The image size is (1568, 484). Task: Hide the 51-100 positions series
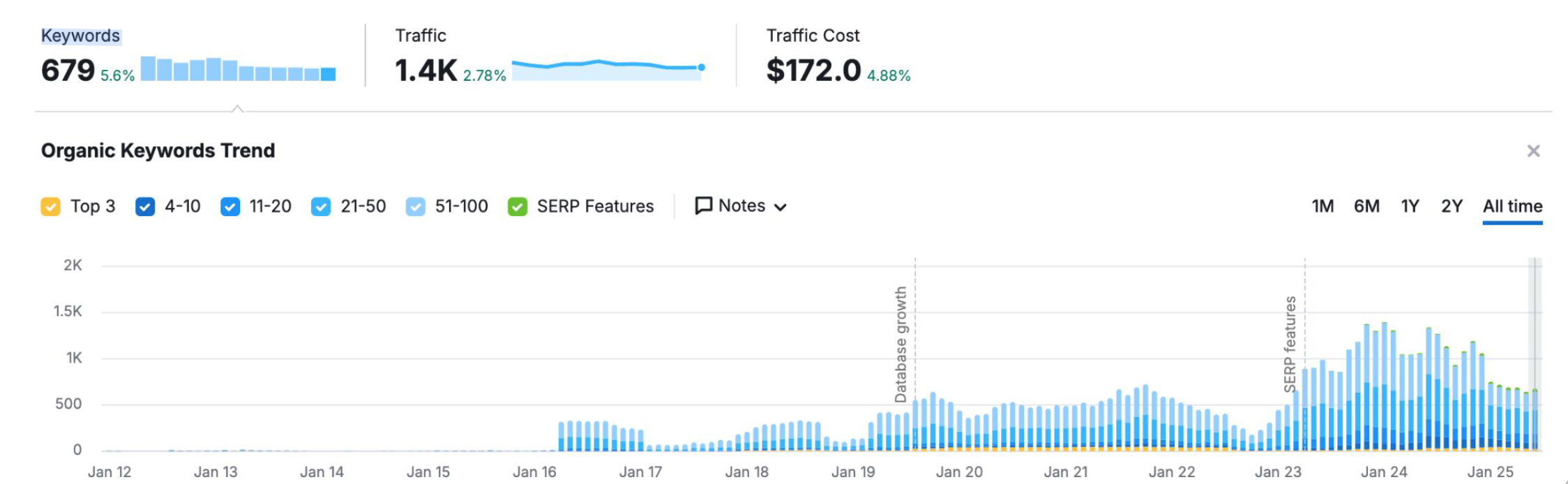[x=415, y=207]
